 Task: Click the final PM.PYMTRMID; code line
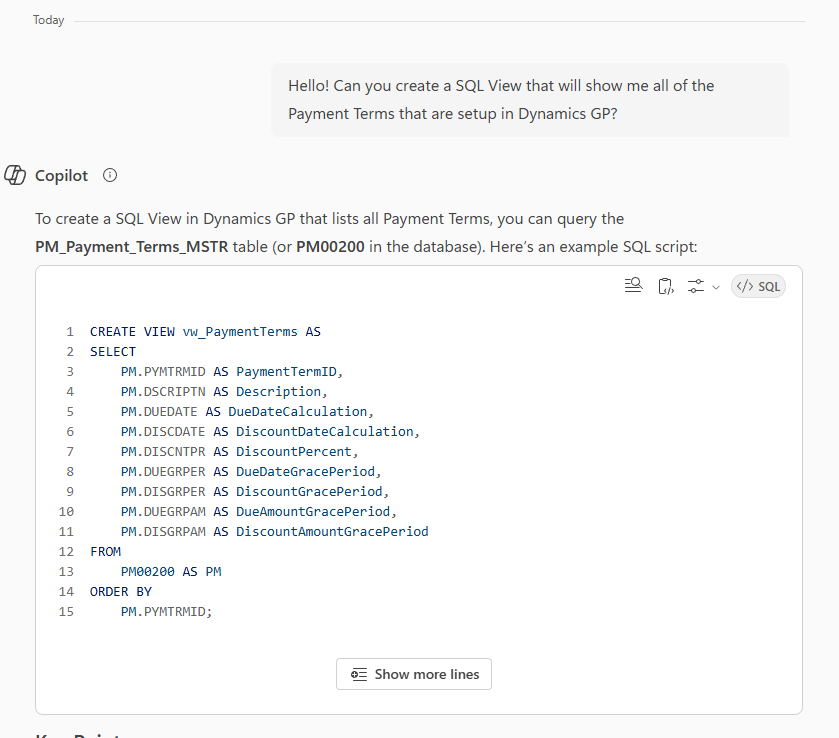click(x=166, y=612)
